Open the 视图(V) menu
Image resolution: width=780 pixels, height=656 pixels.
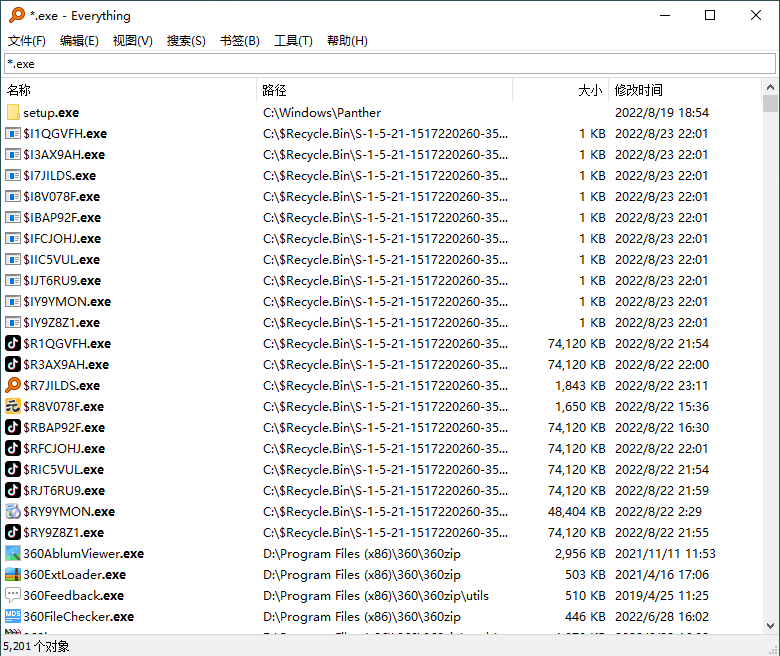pyautogui.click(x=132, y=41)
